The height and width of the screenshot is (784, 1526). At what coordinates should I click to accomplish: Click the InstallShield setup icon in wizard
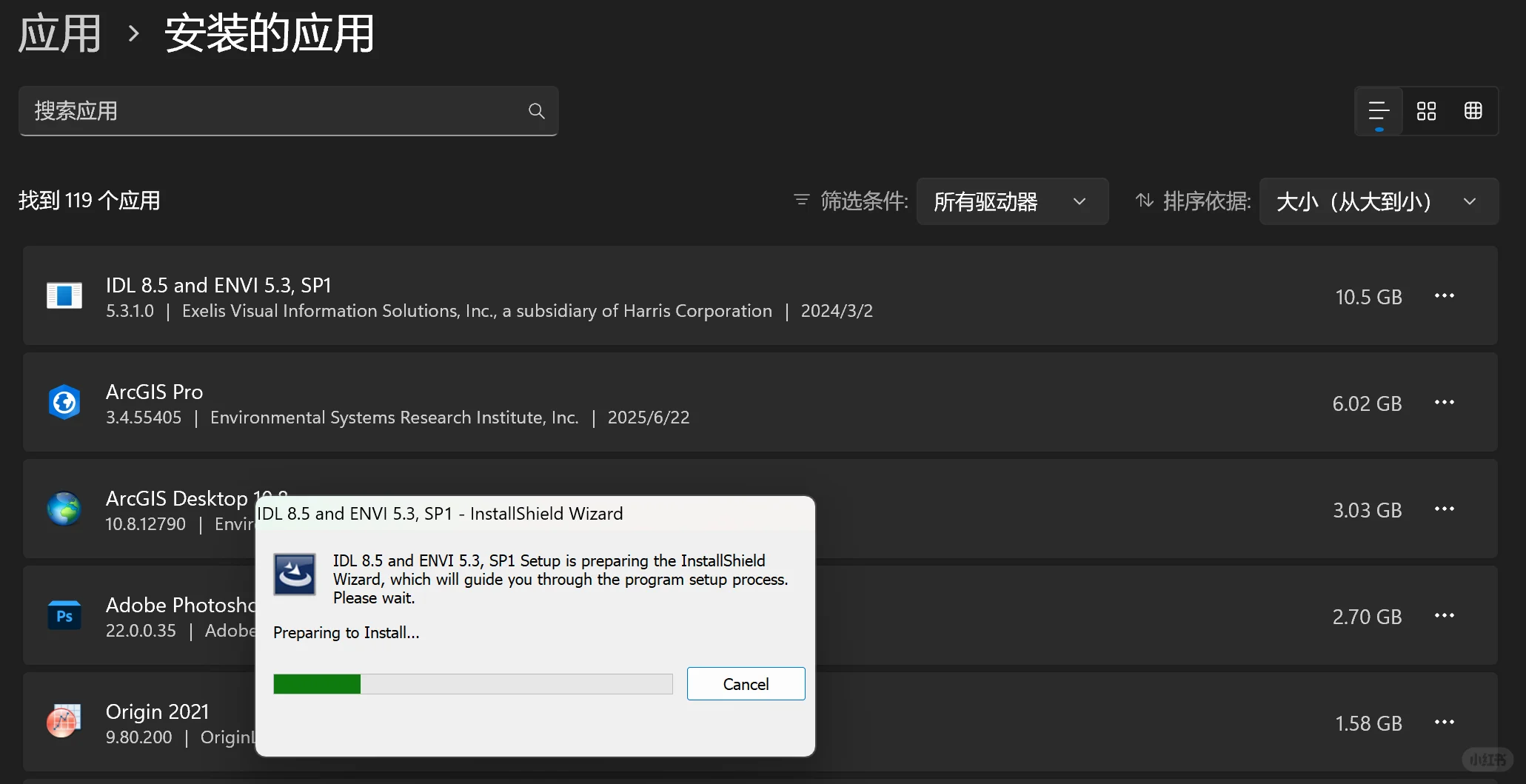(295, 574)
